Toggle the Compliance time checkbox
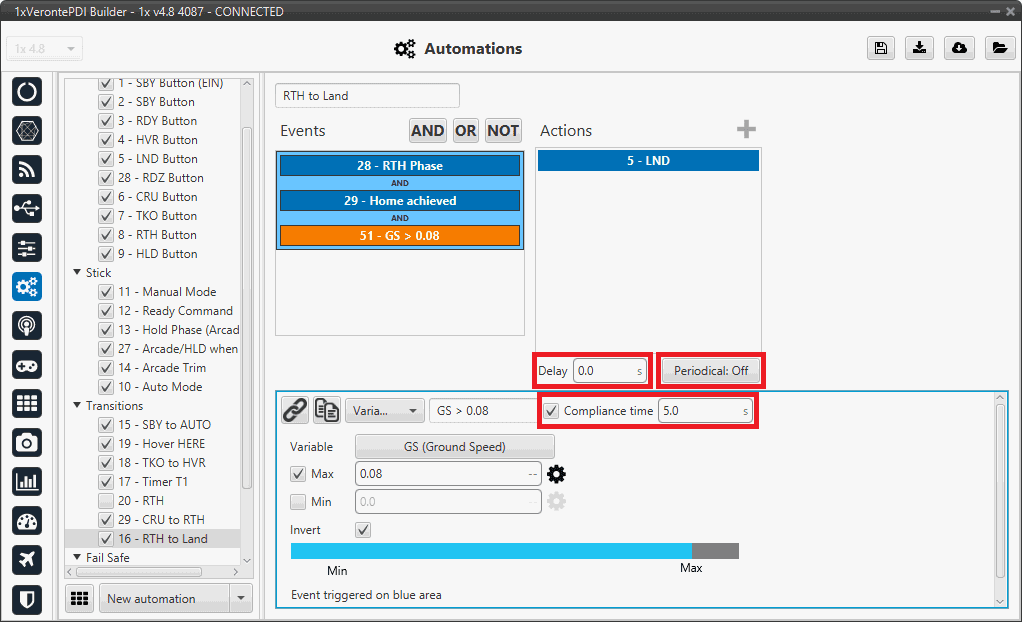 click(x=551, y=411)
